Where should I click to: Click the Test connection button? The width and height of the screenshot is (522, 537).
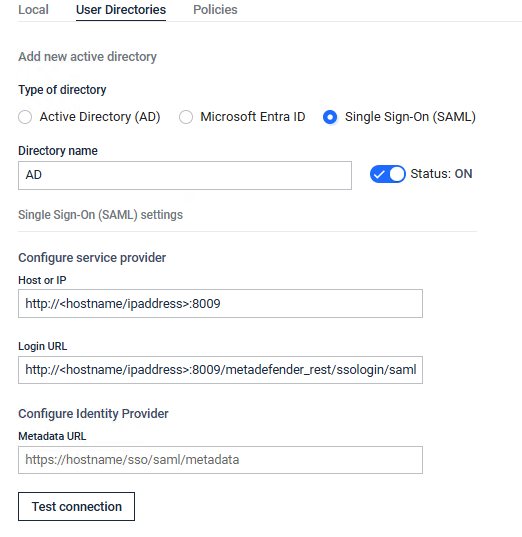tap(76, 507)
